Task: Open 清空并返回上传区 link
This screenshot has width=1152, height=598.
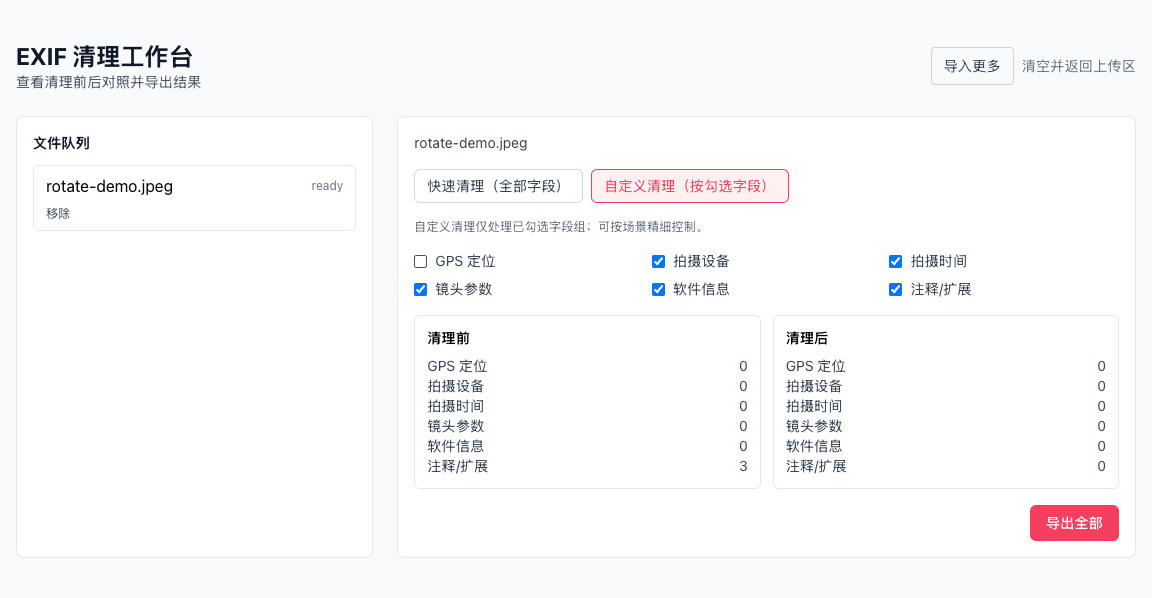Action: 1077,66
